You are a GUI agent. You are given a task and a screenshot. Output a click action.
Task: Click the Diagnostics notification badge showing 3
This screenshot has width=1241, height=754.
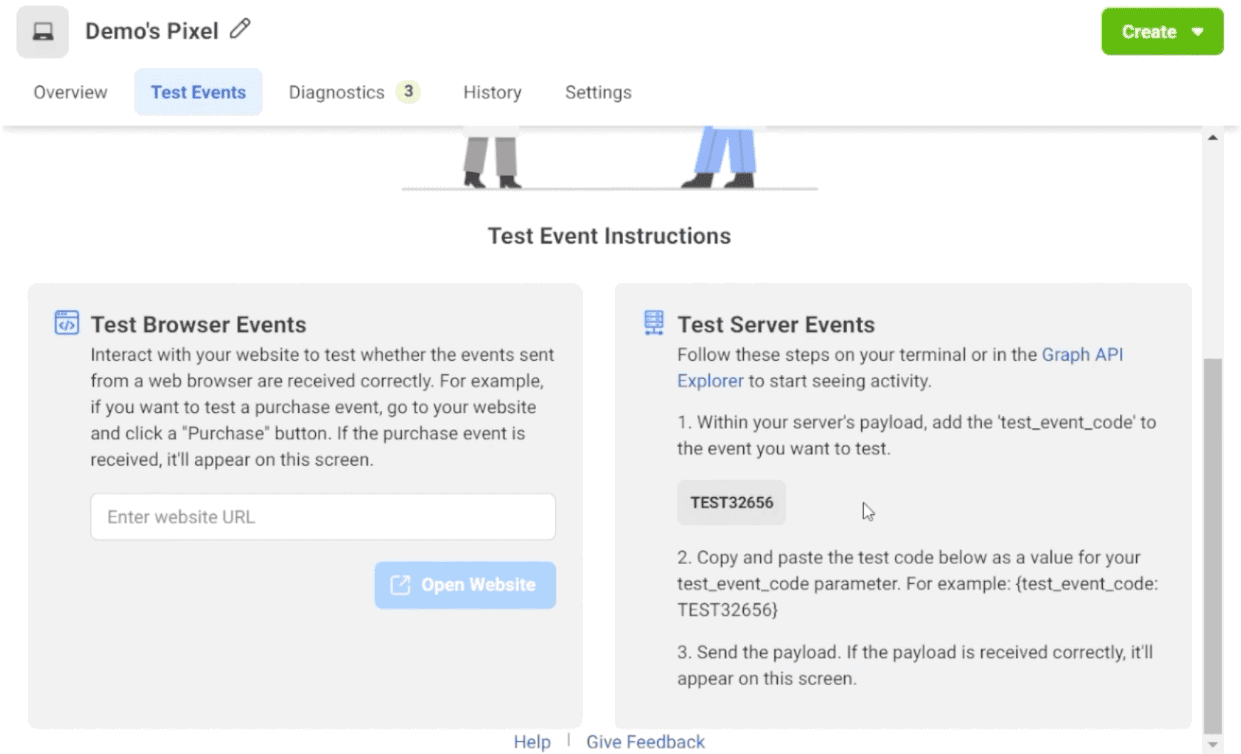(409, 91)
